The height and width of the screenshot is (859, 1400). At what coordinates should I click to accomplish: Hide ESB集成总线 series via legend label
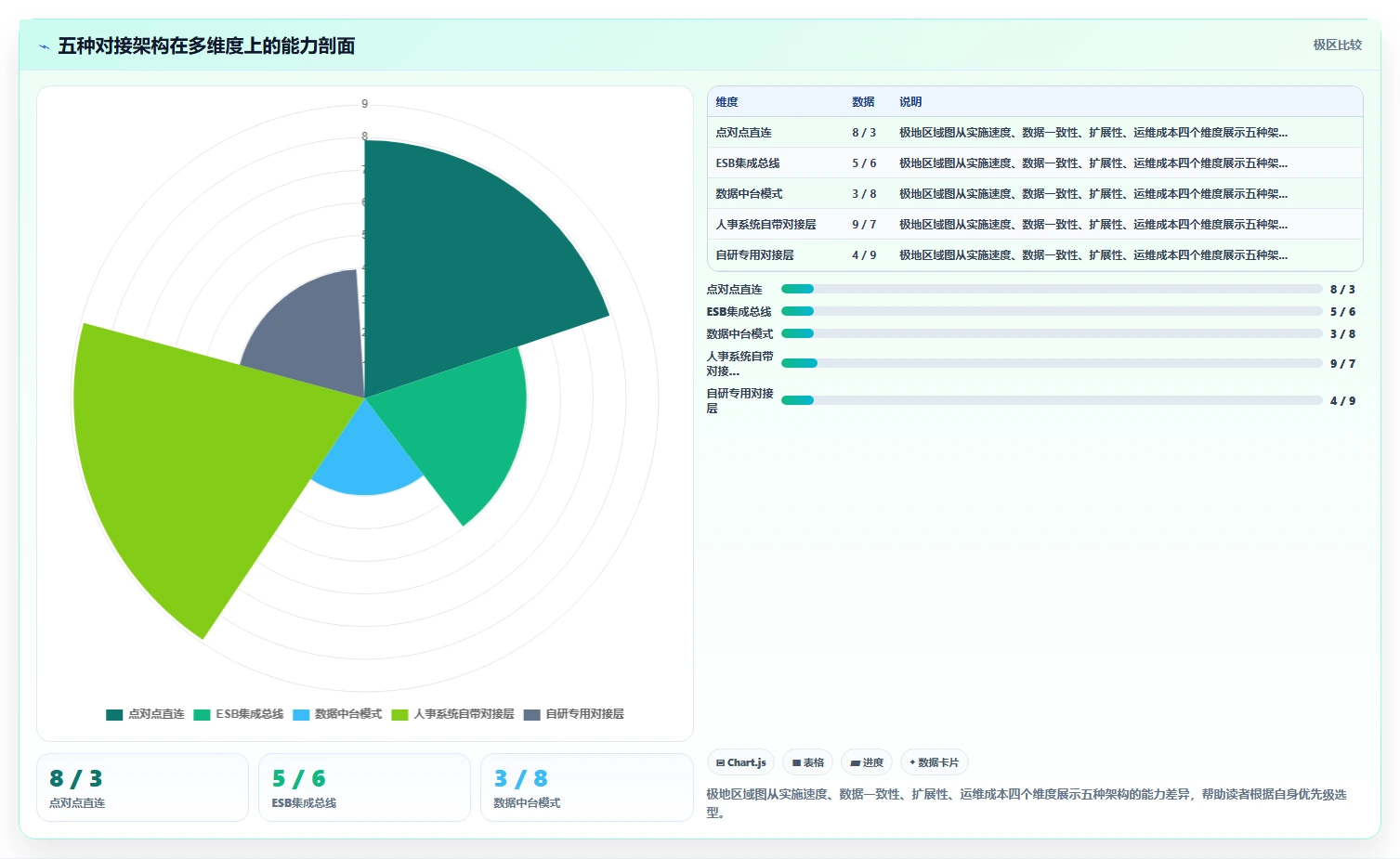pos(250,714)
